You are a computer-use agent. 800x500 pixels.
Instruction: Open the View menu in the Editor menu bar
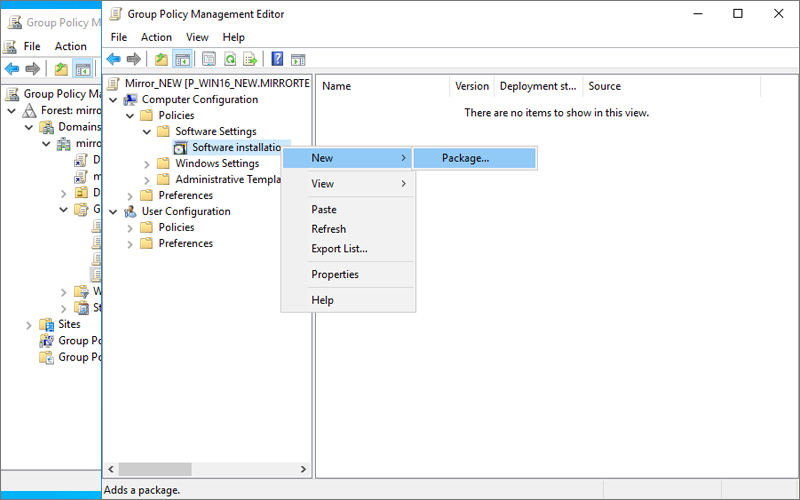click(x=197, y=37)
